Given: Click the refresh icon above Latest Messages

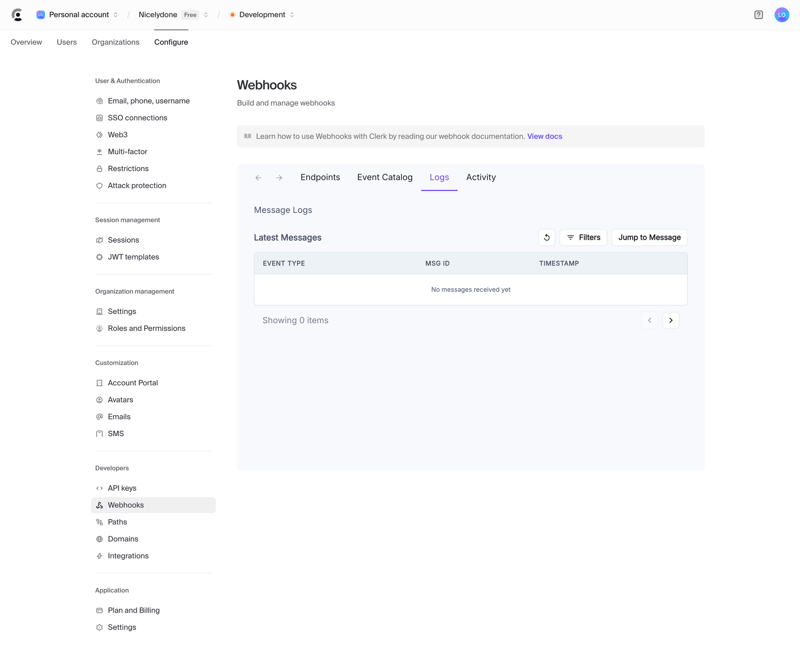Looking at the screenshot, I should [546, 237].
